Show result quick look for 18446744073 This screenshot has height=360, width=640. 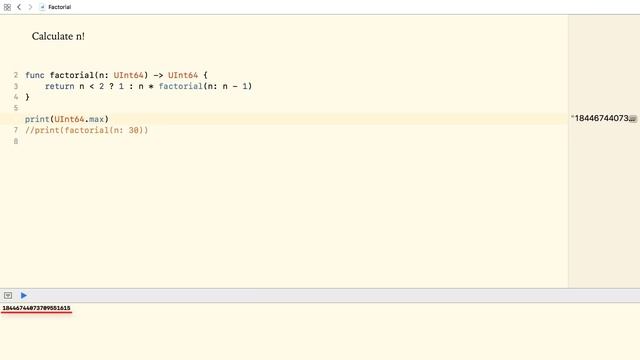(633, 119)
